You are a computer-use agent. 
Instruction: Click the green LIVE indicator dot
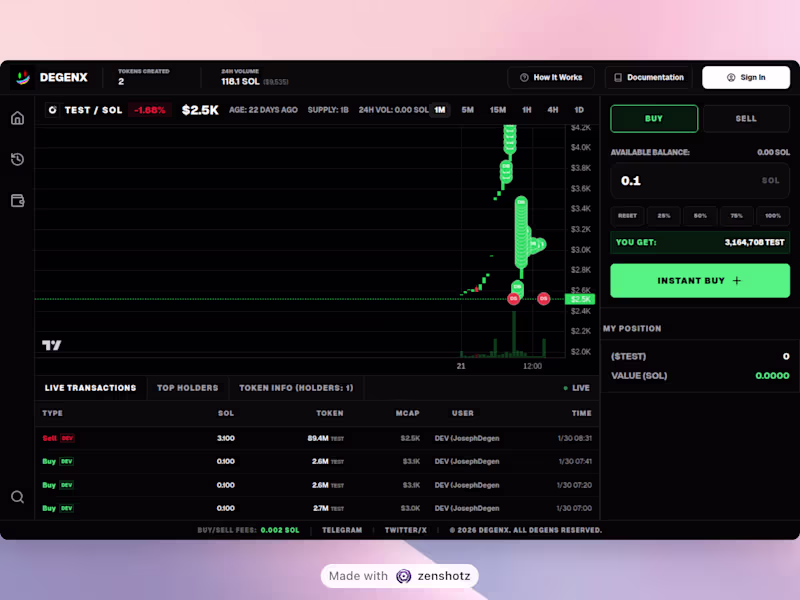click(x=565, y=388)
